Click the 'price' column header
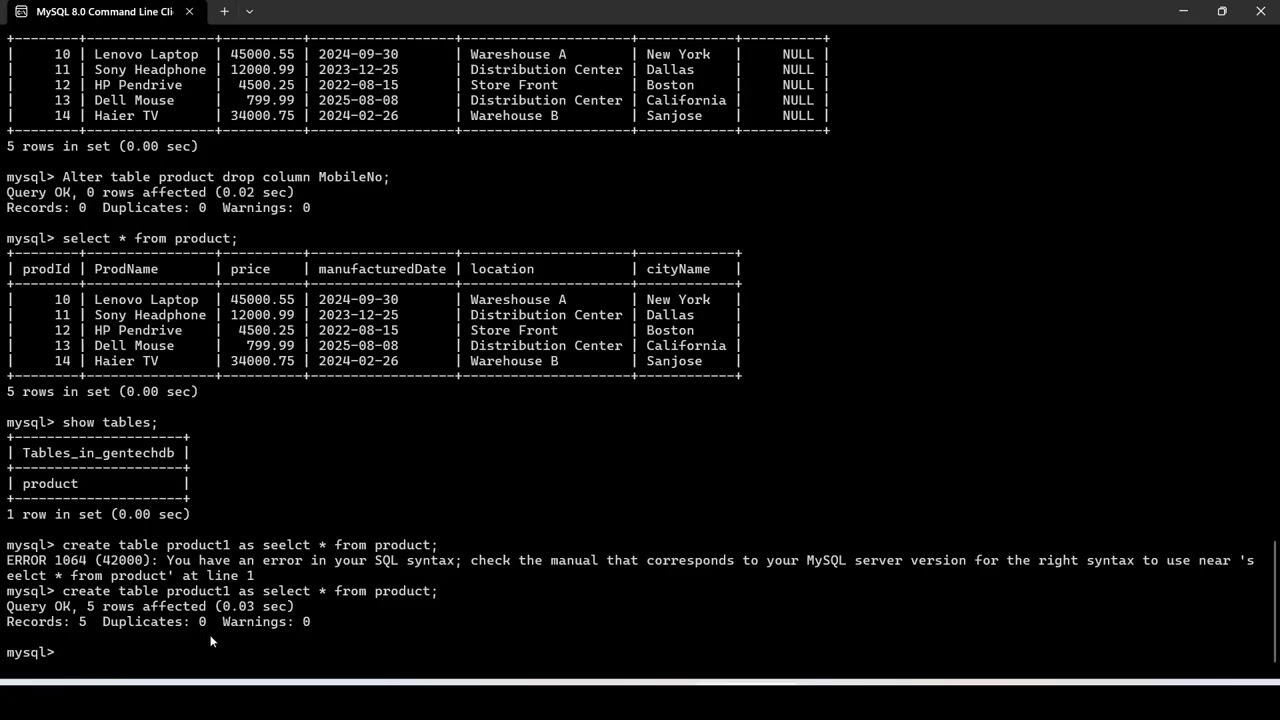This screenshot has width=1280, height=720. pyautogui.click(x=250, y=269)
